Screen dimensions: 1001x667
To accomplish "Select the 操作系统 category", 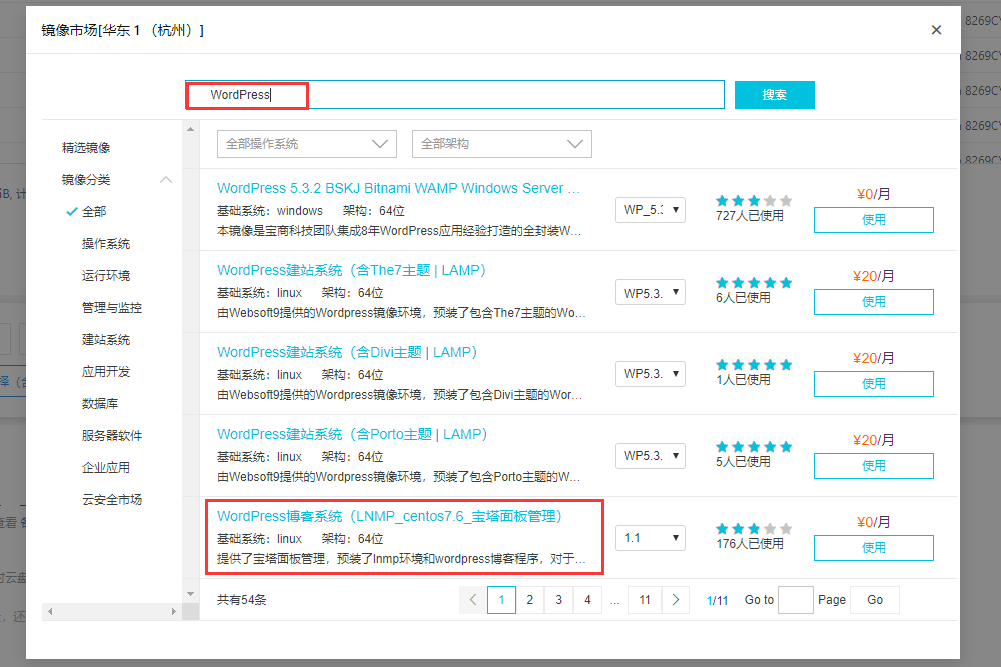I will [105, 244].
